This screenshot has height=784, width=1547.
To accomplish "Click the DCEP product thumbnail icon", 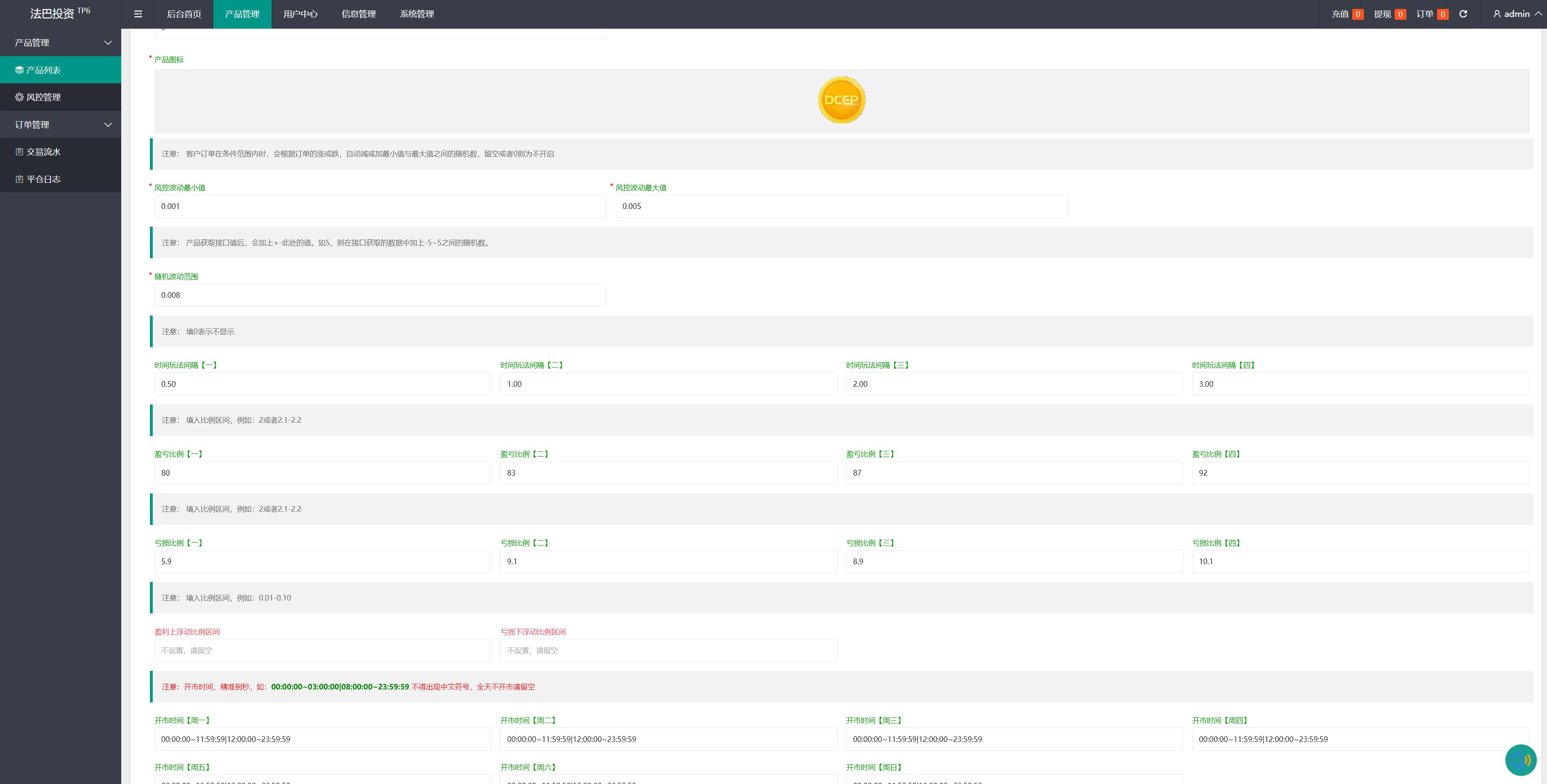I will (x=841, y=100).
